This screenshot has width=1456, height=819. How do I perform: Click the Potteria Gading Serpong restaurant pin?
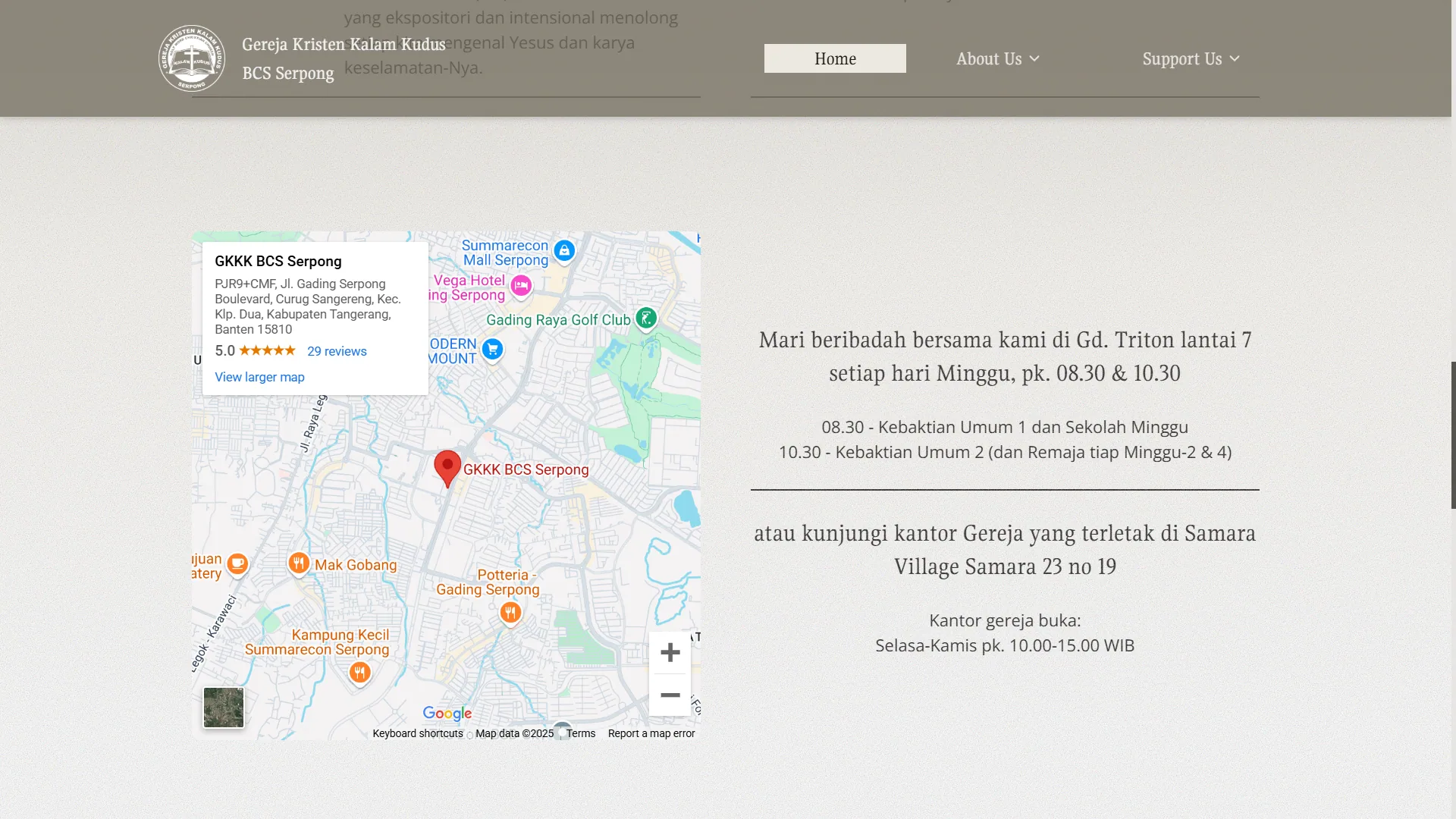(x=510, y=613)
